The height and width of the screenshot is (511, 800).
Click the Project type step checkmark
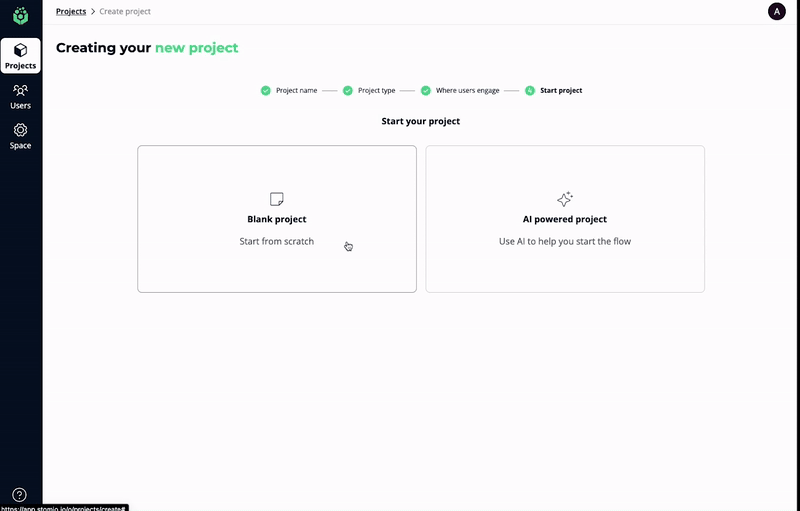tap(348, 90)
